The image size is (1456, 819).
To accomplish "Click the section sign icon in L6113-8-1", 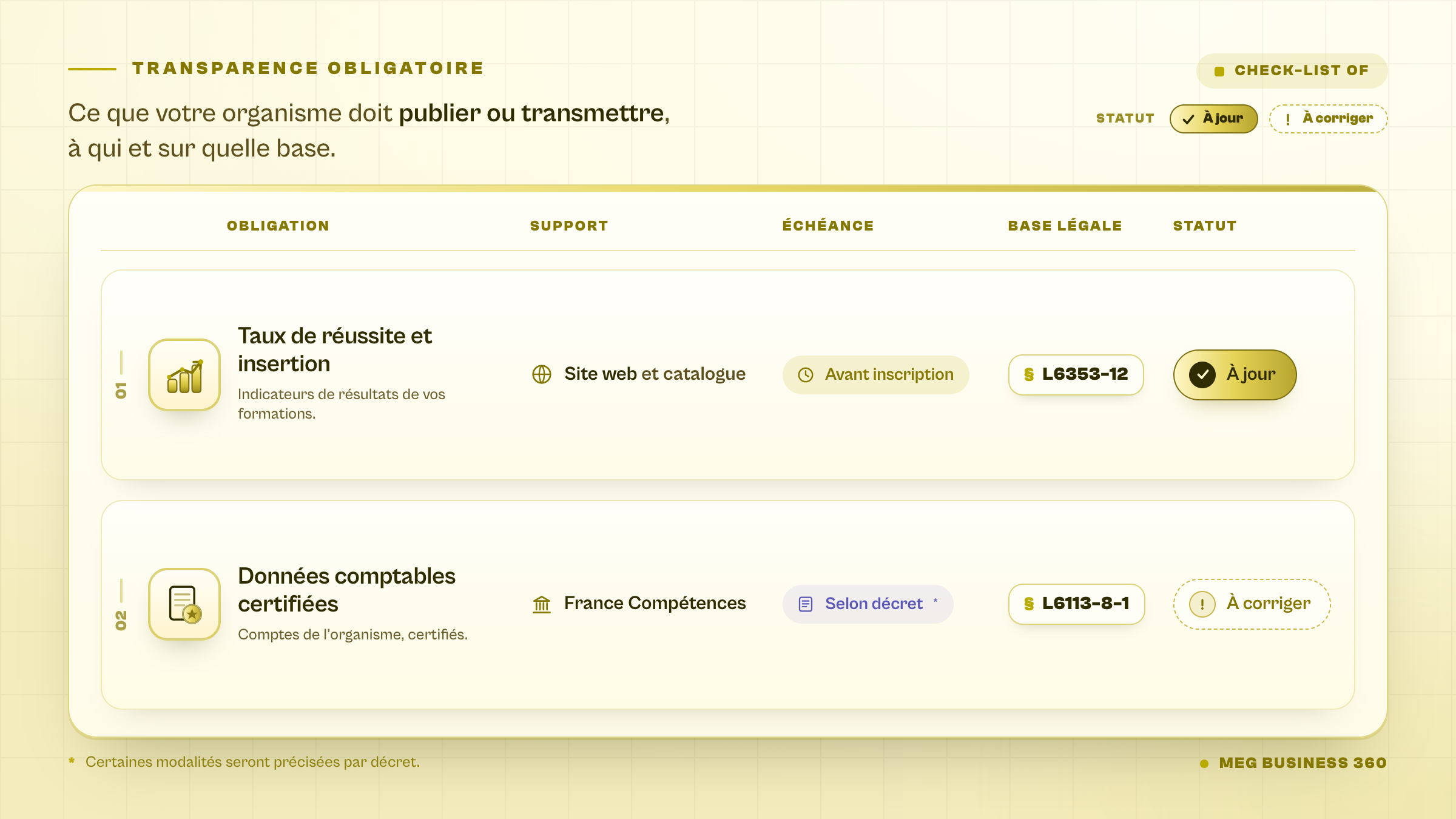I will coord(1029,604).
